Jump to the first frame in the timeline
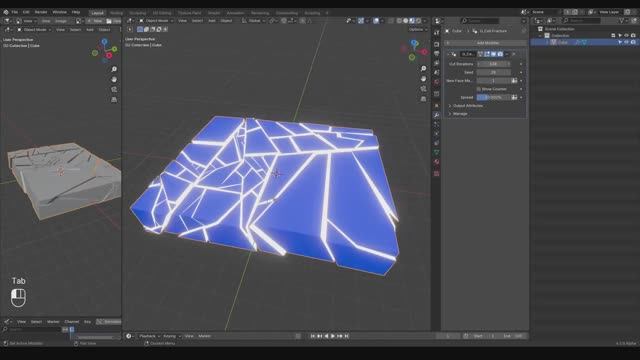Screen dimensions: 640x360 pos(313,336)
